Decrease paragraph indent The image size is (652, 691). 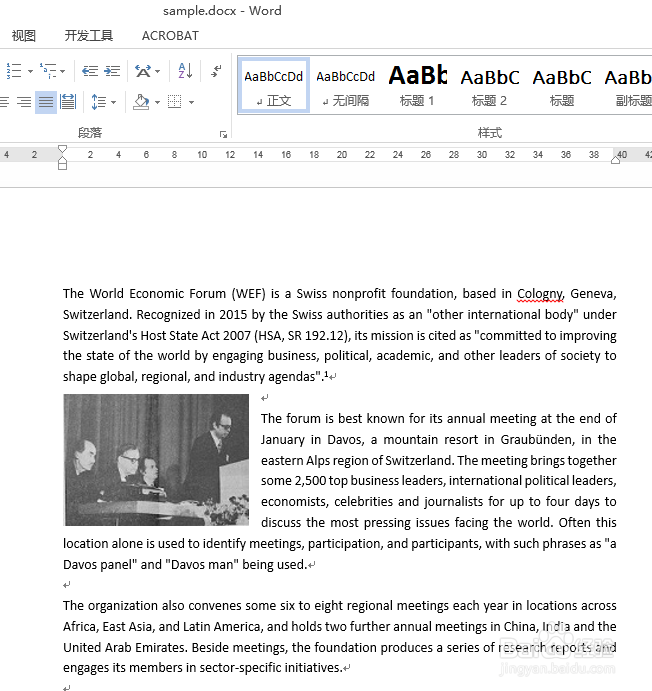90,71
